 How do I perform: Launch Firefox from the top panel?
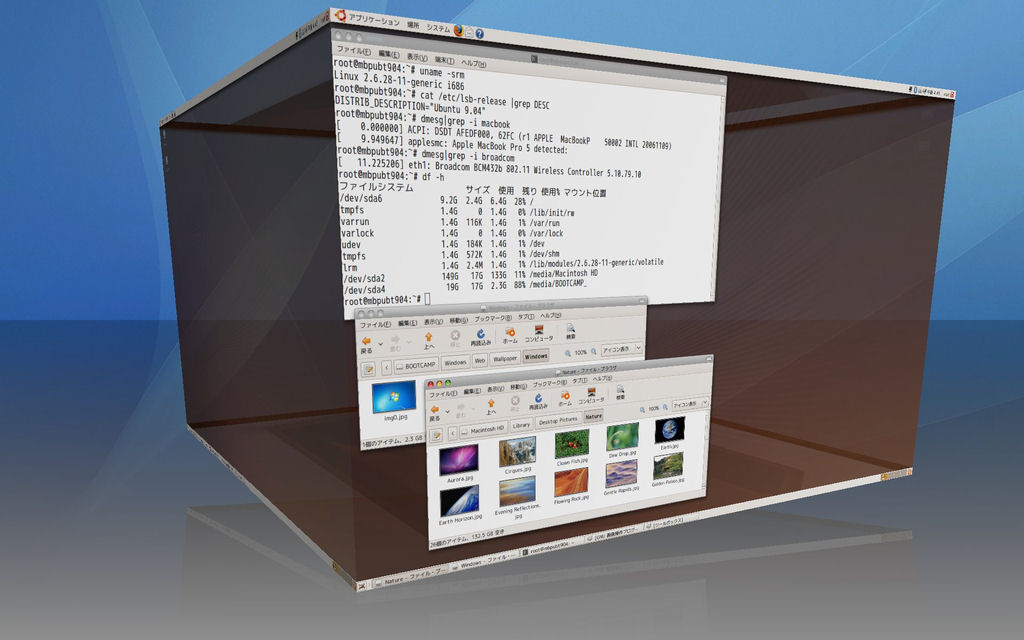(458, 30)
